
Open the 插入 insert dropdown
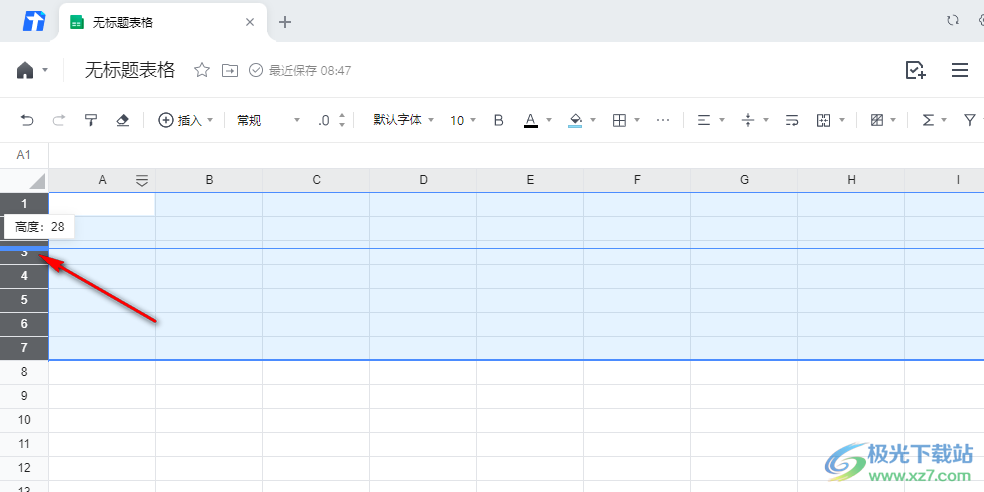(185, 120)
